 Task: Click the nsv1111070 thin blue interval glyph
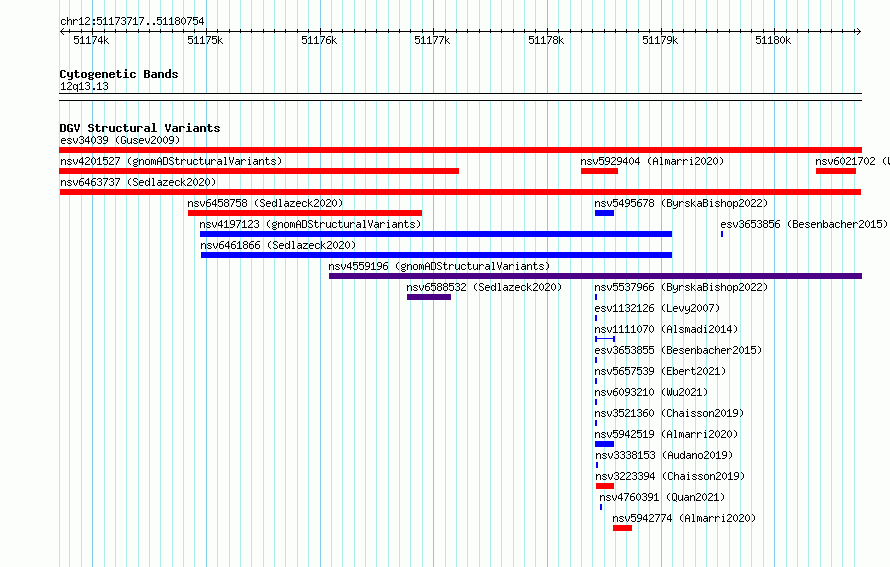point(605,339)
